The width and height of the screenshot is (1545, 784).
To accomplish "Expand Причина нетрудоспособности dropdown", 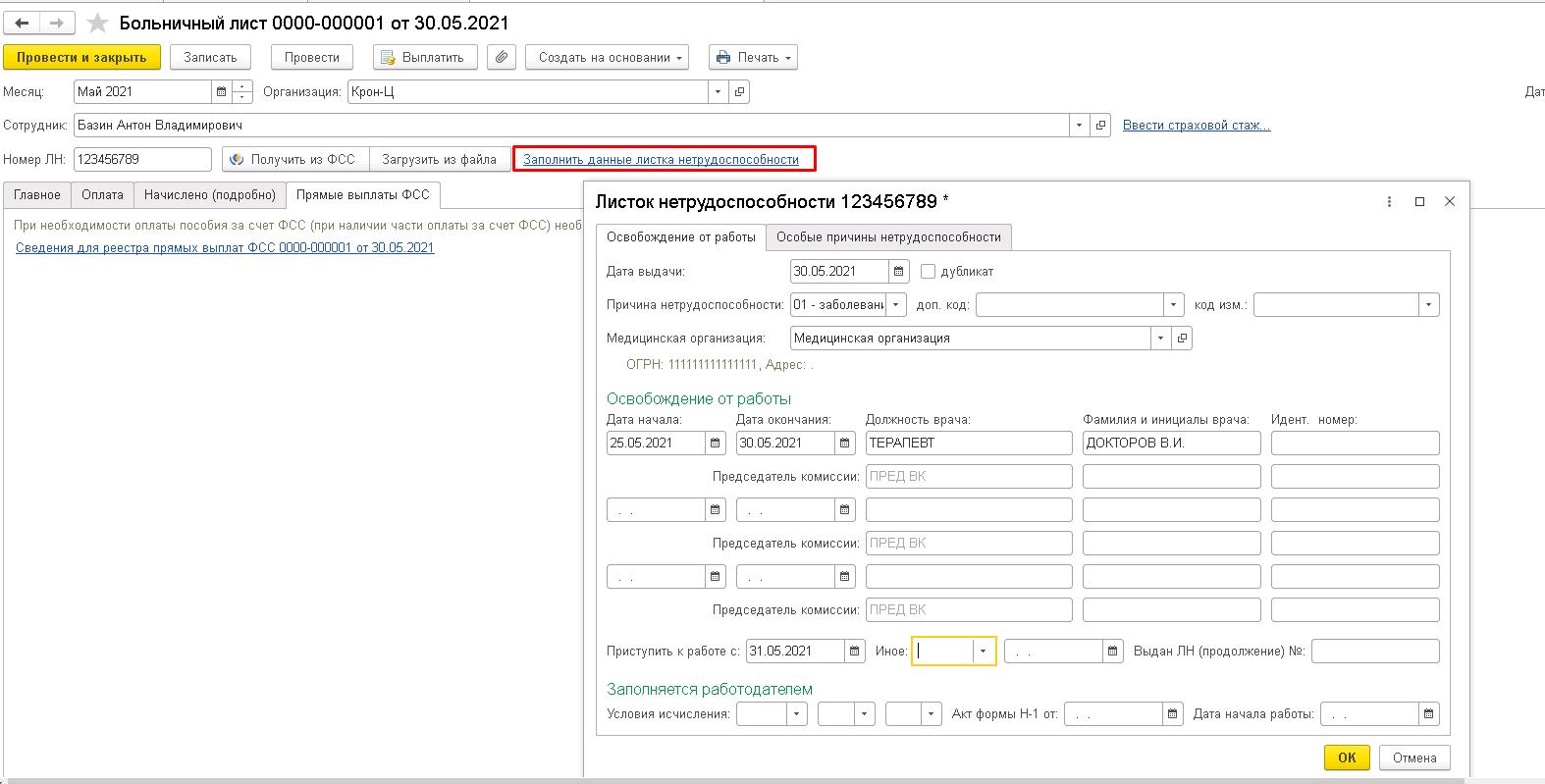I will pos(896,305).
